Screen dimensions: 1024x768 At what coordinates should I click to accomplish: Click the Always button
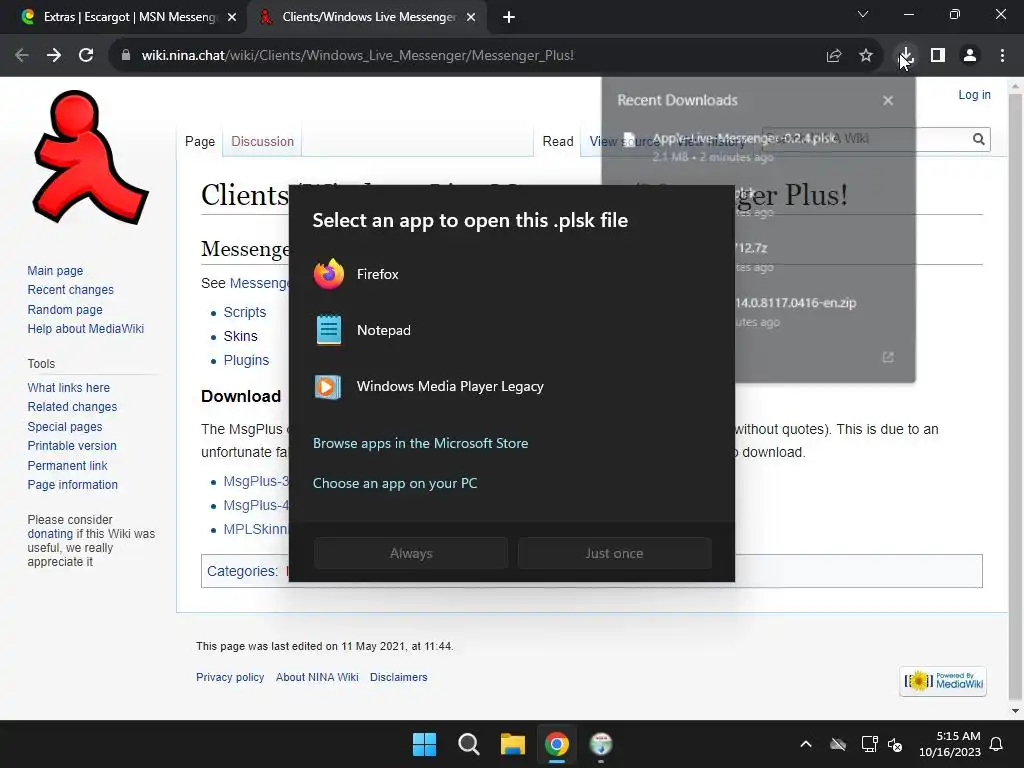click(x=411, y=553)
